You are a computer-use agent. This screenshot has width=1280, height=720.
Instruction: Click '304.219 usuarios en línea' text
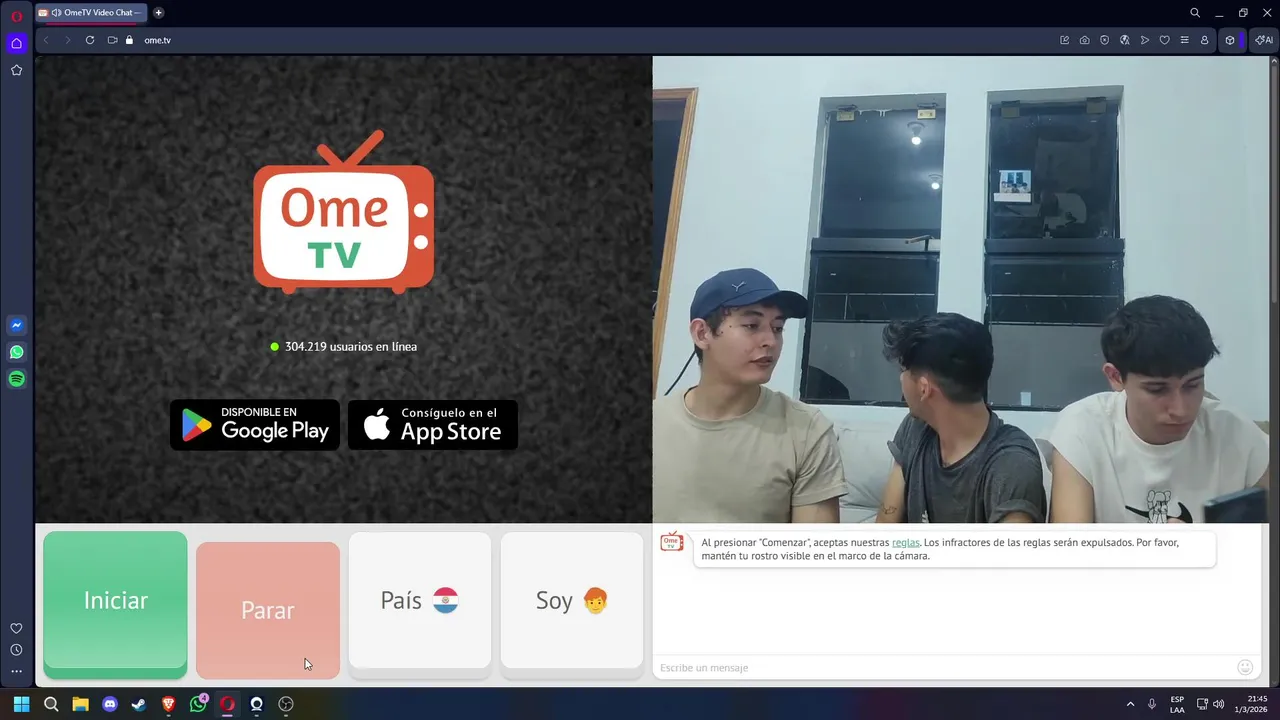click(351, 347)
